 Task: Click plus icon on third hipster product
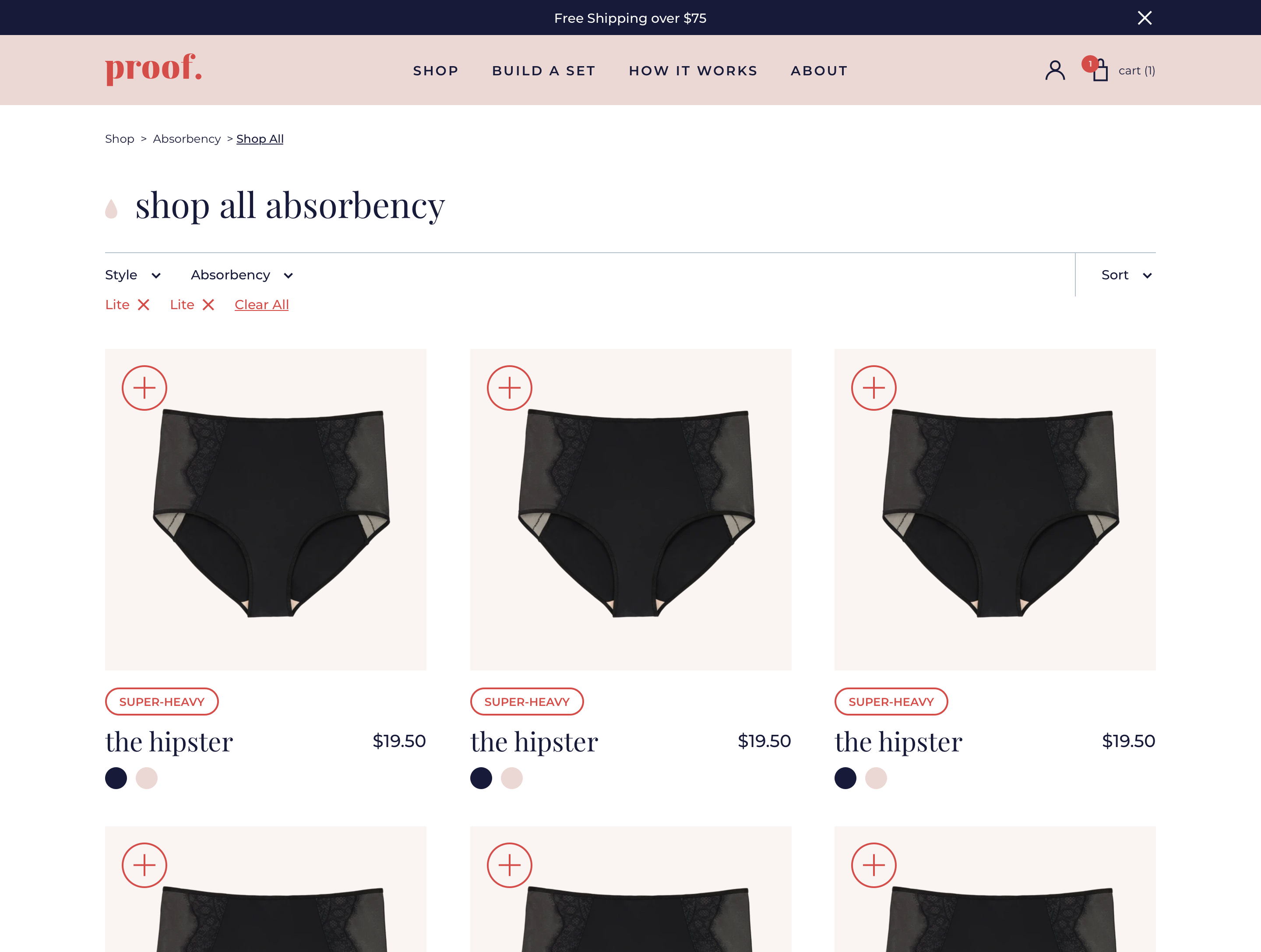(x=874, y=388)
